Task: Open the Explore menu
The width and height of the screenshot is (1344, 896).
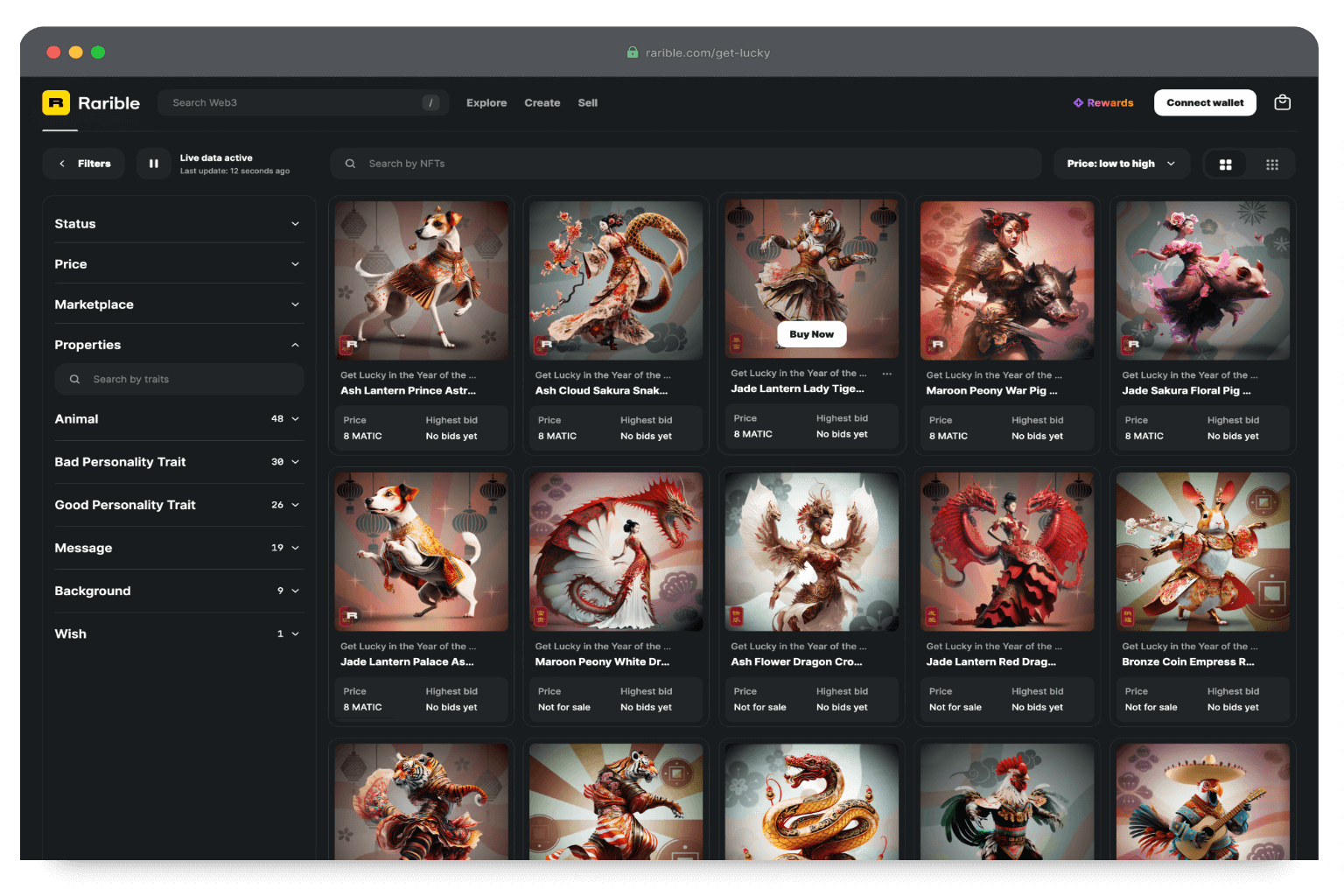Action: pyautogui.click(x=486, y=102)
